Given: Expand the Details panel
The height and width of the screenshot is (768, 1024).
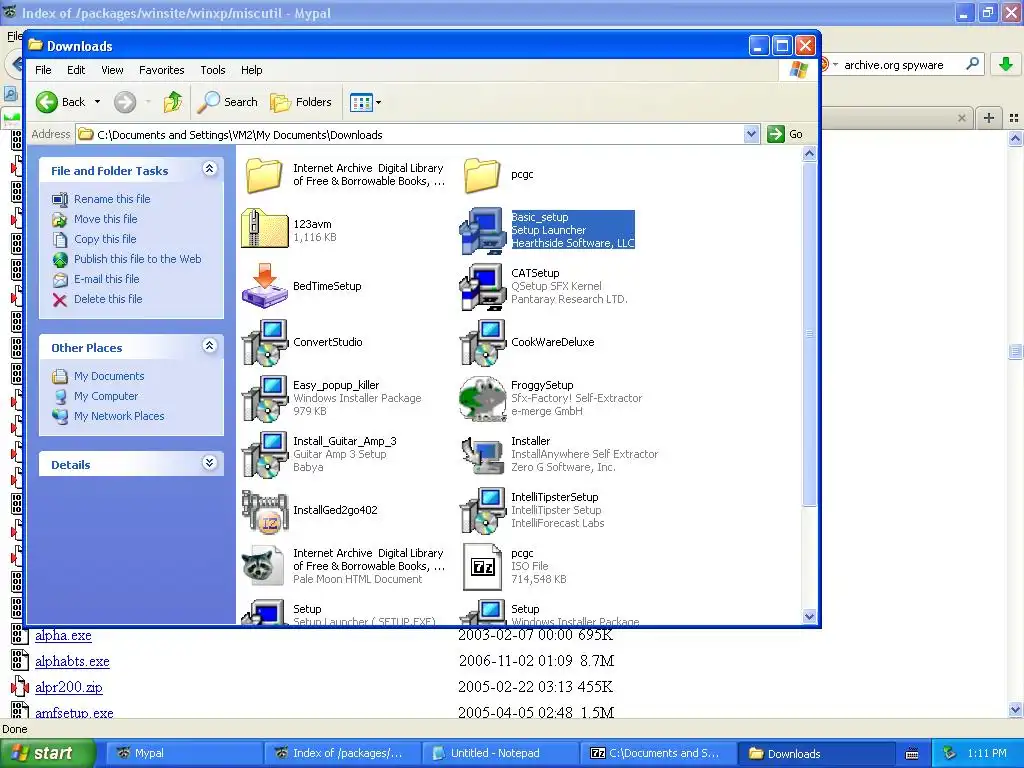Looking at the screenshot, I should pyautogui.click(x=209, y=463).
